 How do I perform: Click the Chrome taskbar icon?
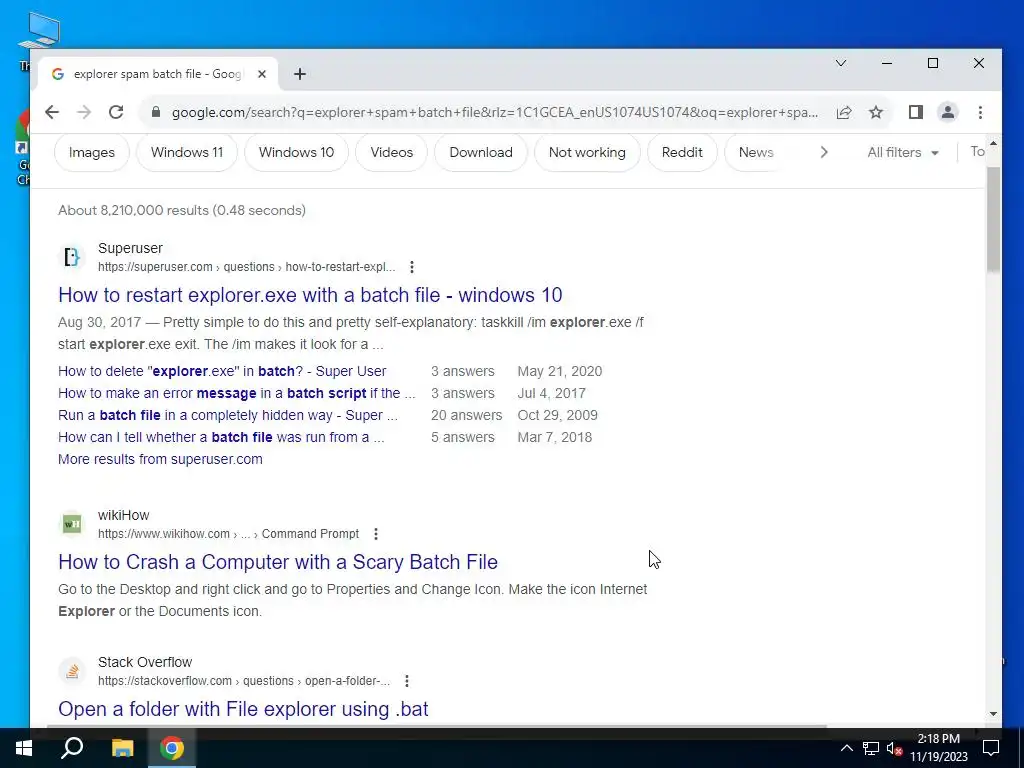pyautogui.click(x=172, y=748)
